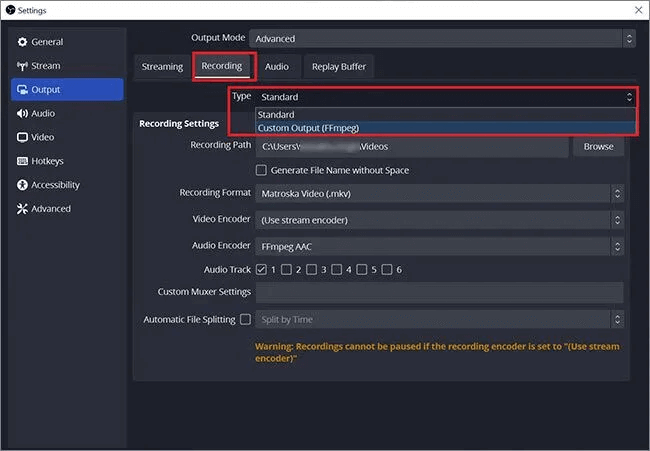This screenshot has width=650, height=451.
Task: Click the Output monitor icon
Action: tap(22, 90)
